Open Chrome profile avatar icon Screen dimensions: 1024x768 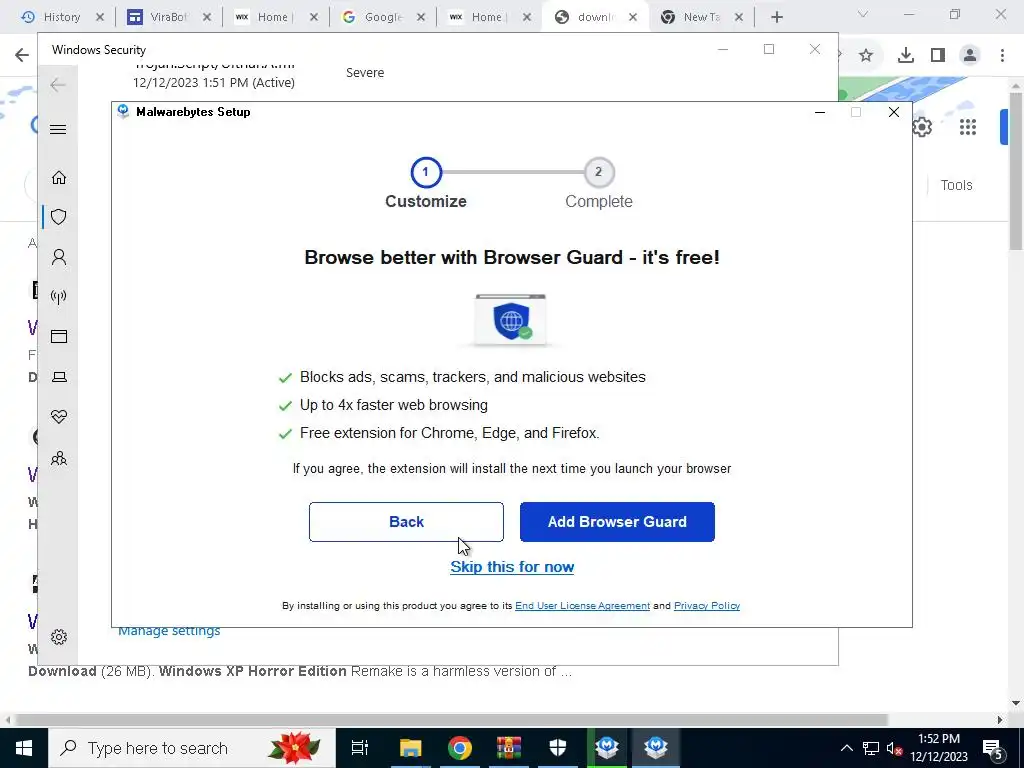point(970,56)
